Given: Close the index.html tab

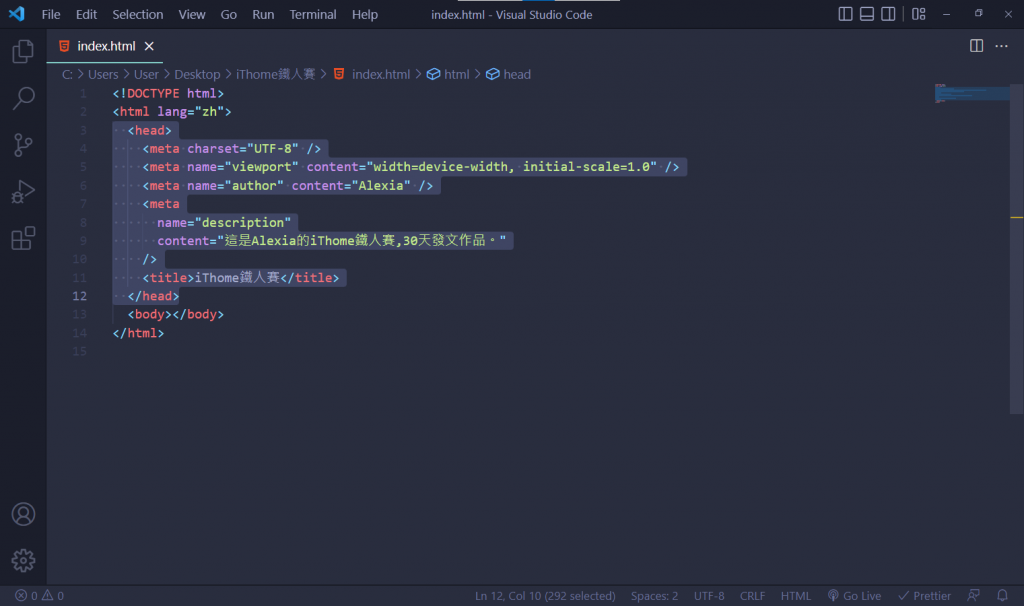Looking at the screenshot, I should tap(149, 46).
